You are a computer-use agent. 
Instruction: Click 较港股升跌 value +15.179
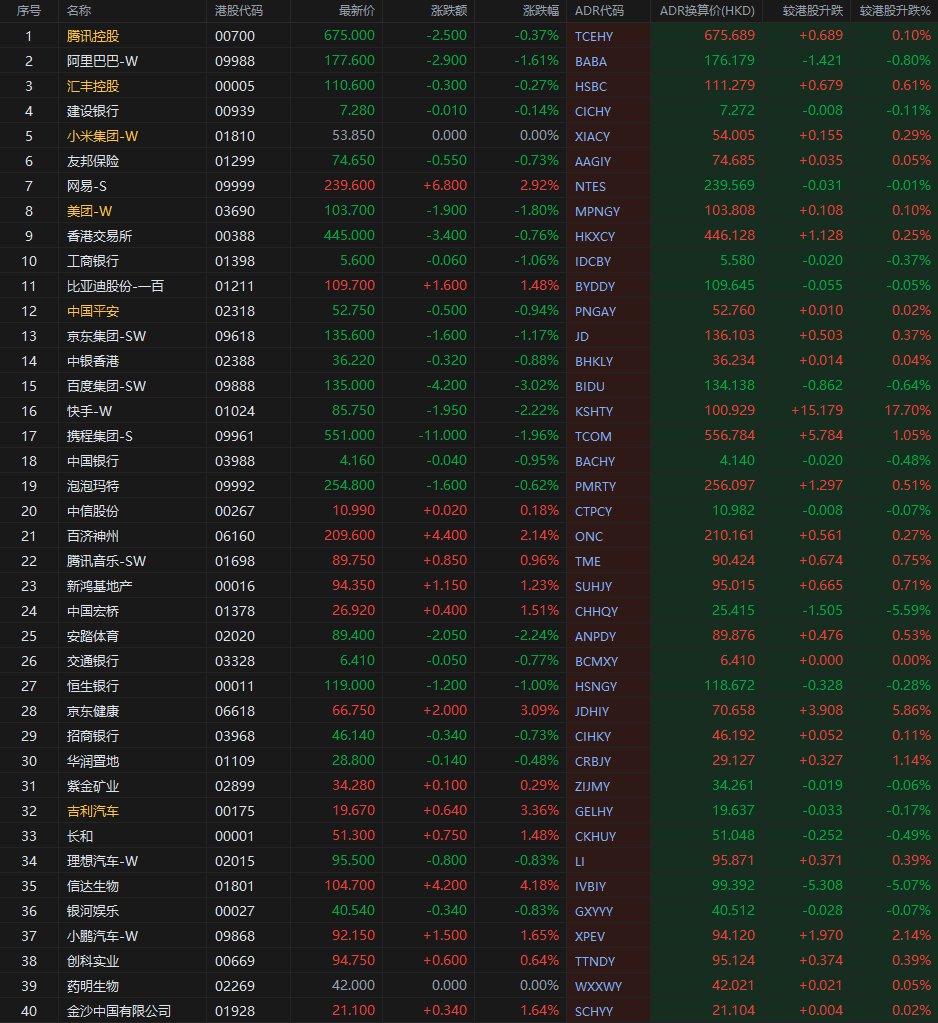pos(817,411)
